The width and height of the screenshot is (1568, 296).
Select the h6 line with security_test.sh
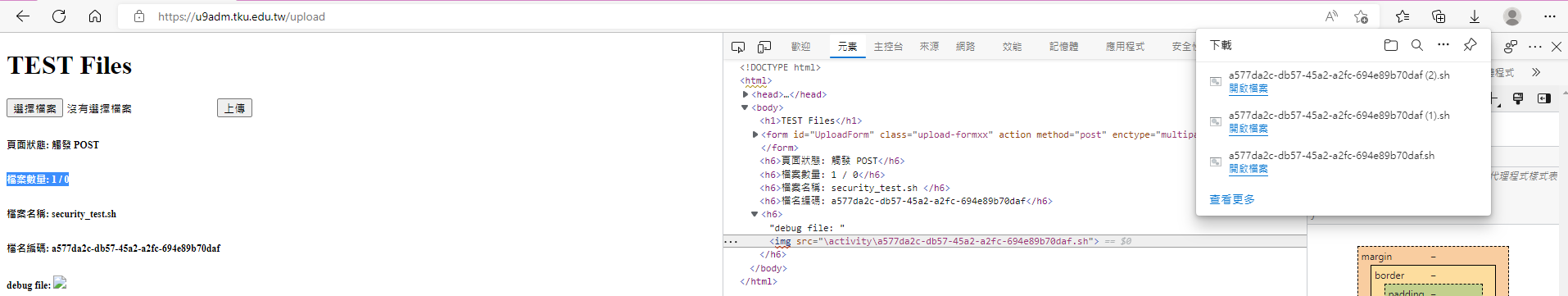click(854, 188)
